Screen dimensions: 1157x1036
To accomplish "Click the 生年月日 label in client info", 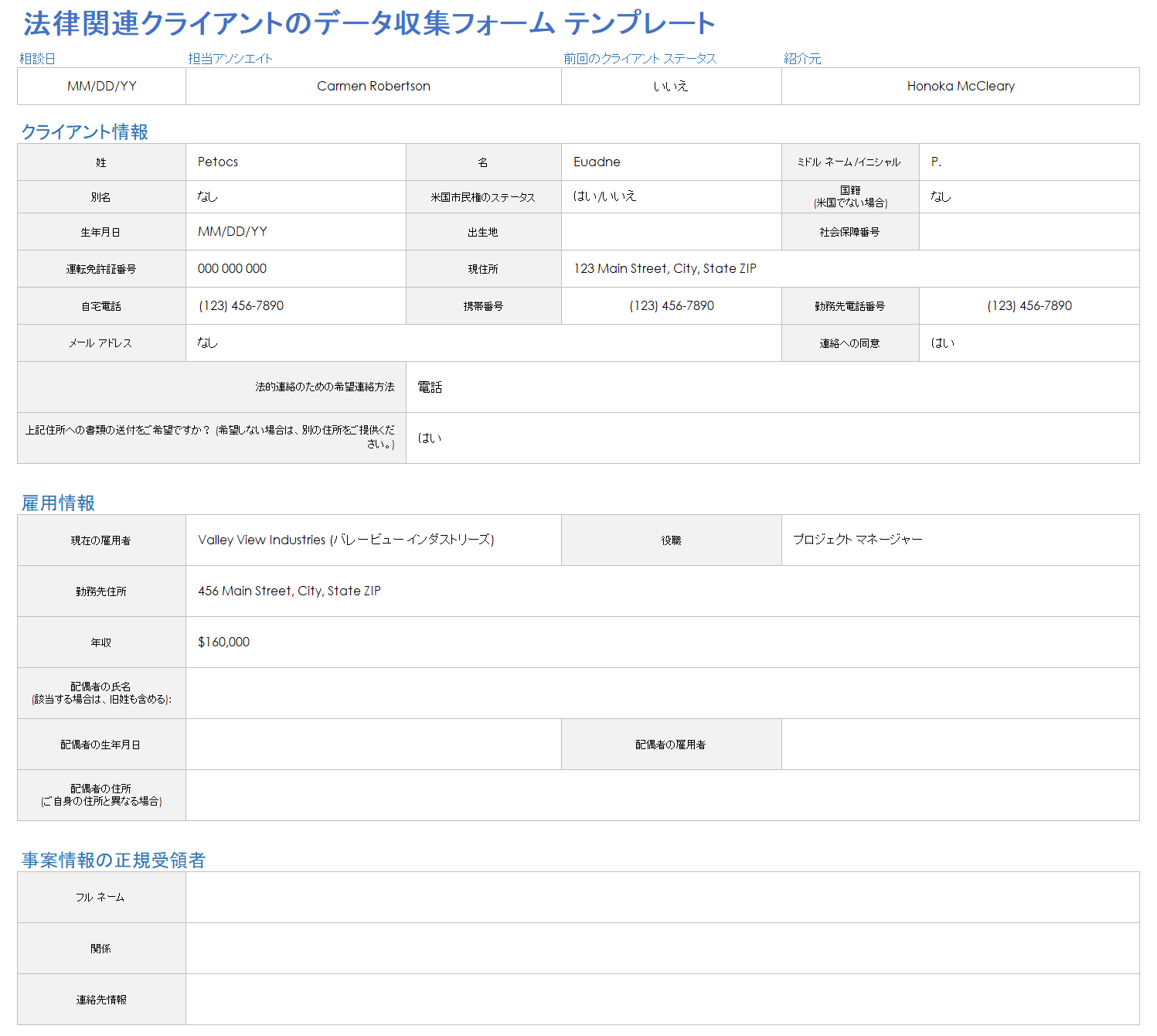I will pyautogui.click(x=101, y=231).
